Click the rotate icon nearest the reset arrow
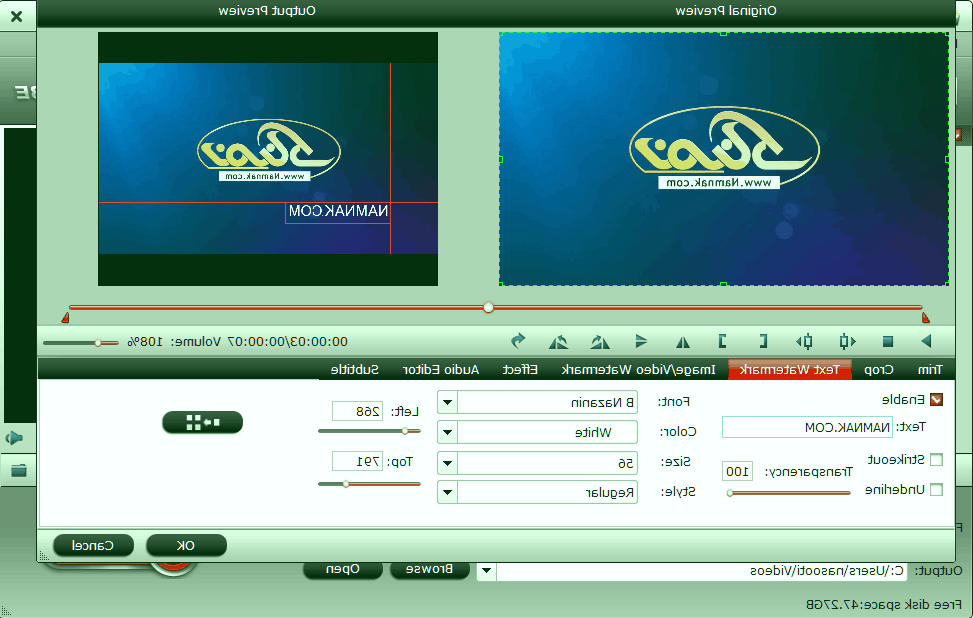This screenshot has height=618, width=973. (x=558, y=341)
